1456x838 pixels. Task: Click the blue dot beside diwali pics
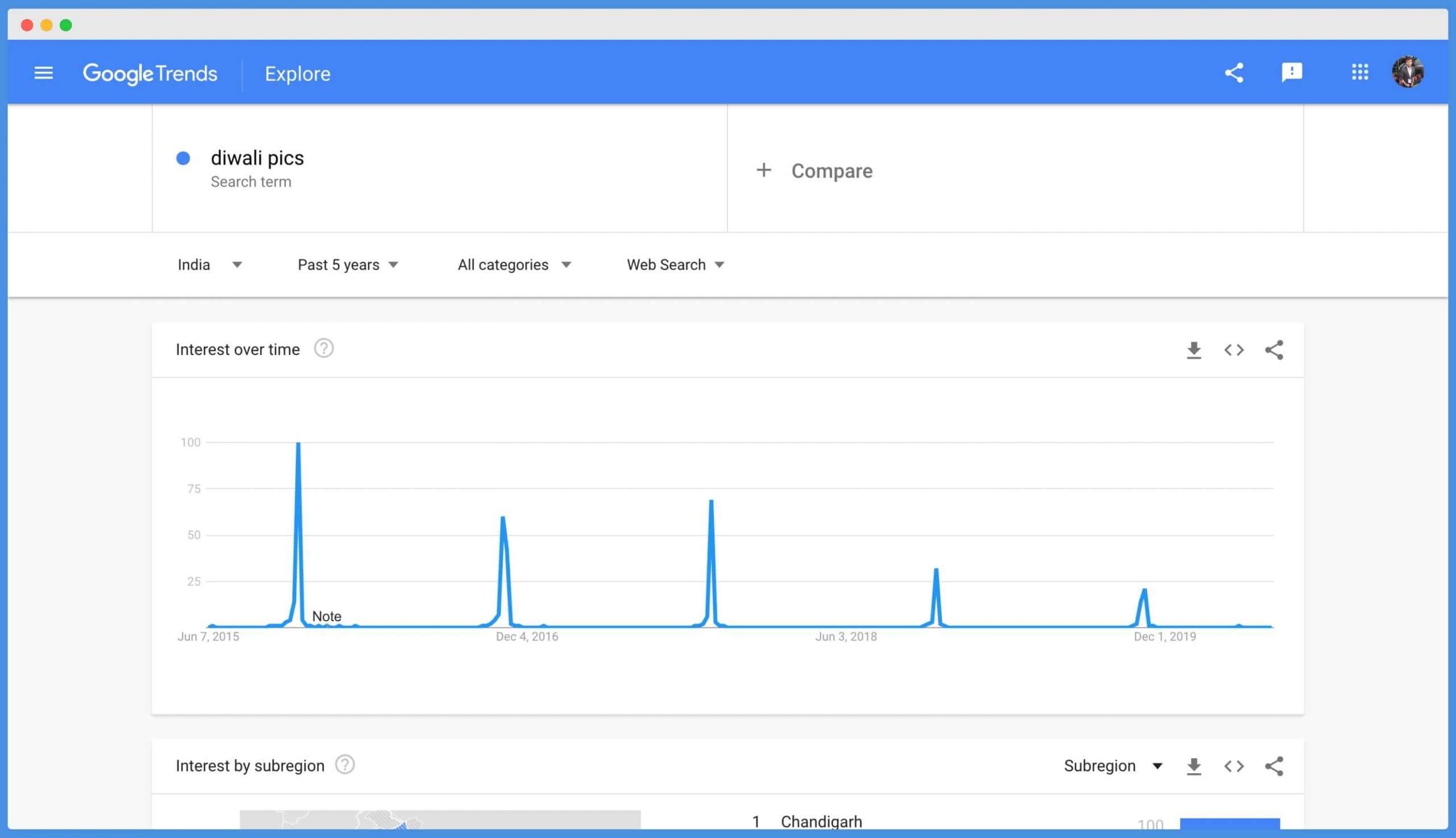184,158
